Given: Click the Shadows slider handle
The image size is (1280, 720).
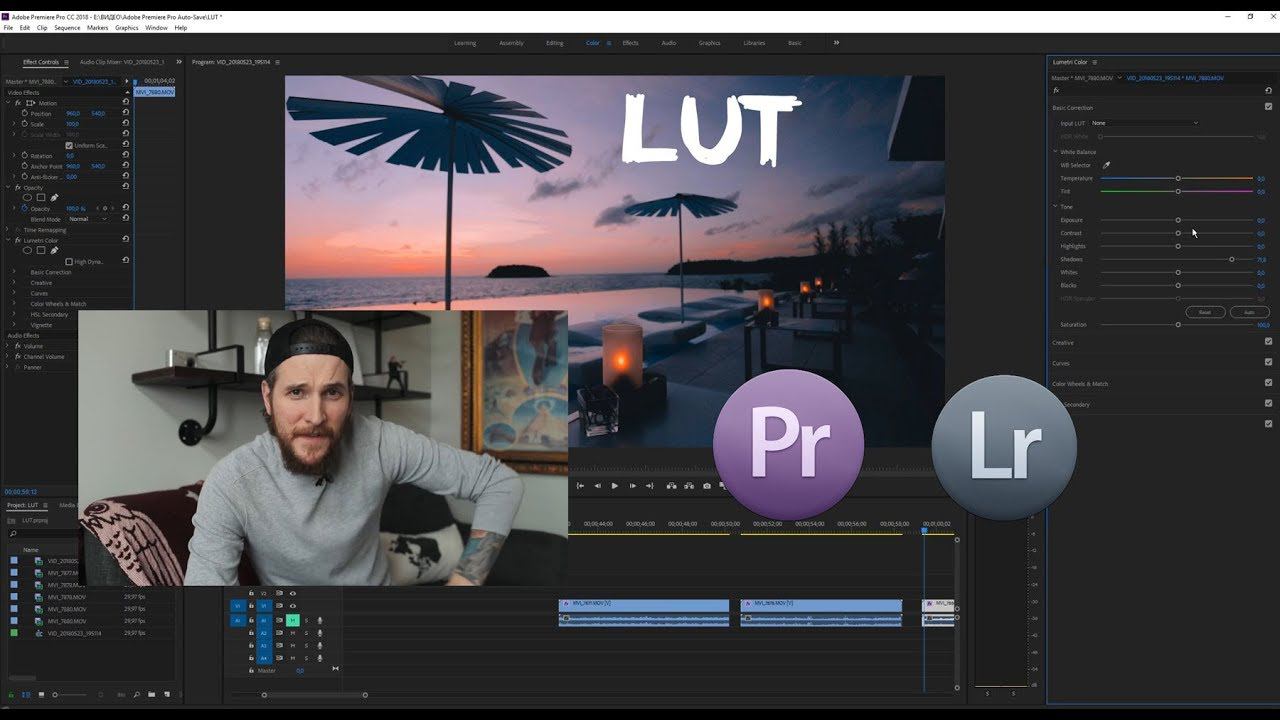Looking at the screenshot, I should (x=1232, y=259).
